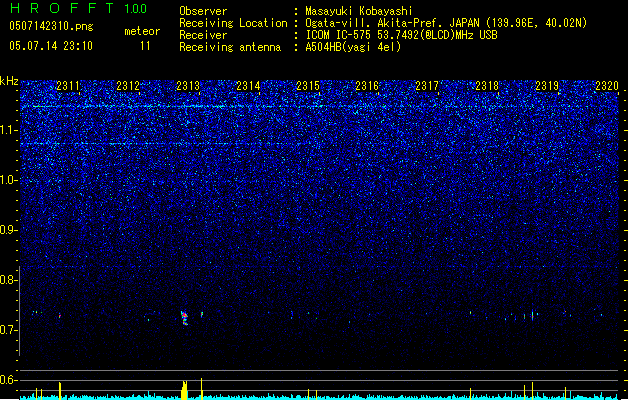Click the HROFFT 1.0.0 title text
The height and width of the screenshot is (400, 629).
point(78,8)
